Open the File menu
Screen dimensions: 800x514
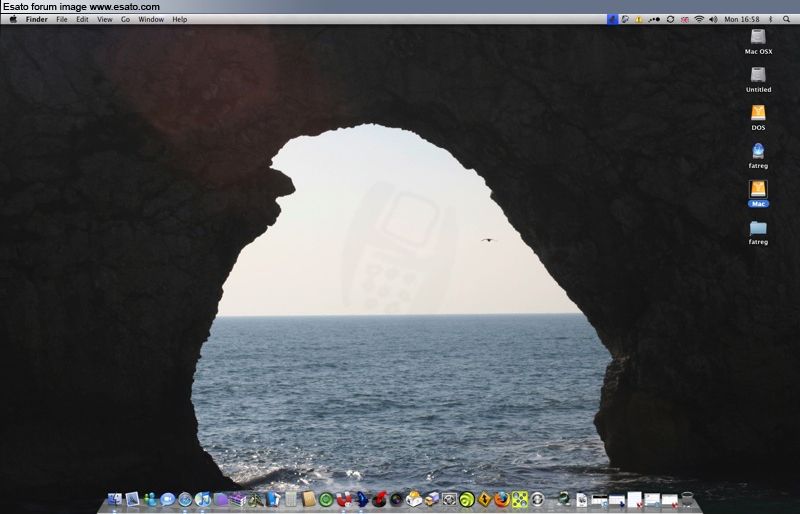pos(62,19)
